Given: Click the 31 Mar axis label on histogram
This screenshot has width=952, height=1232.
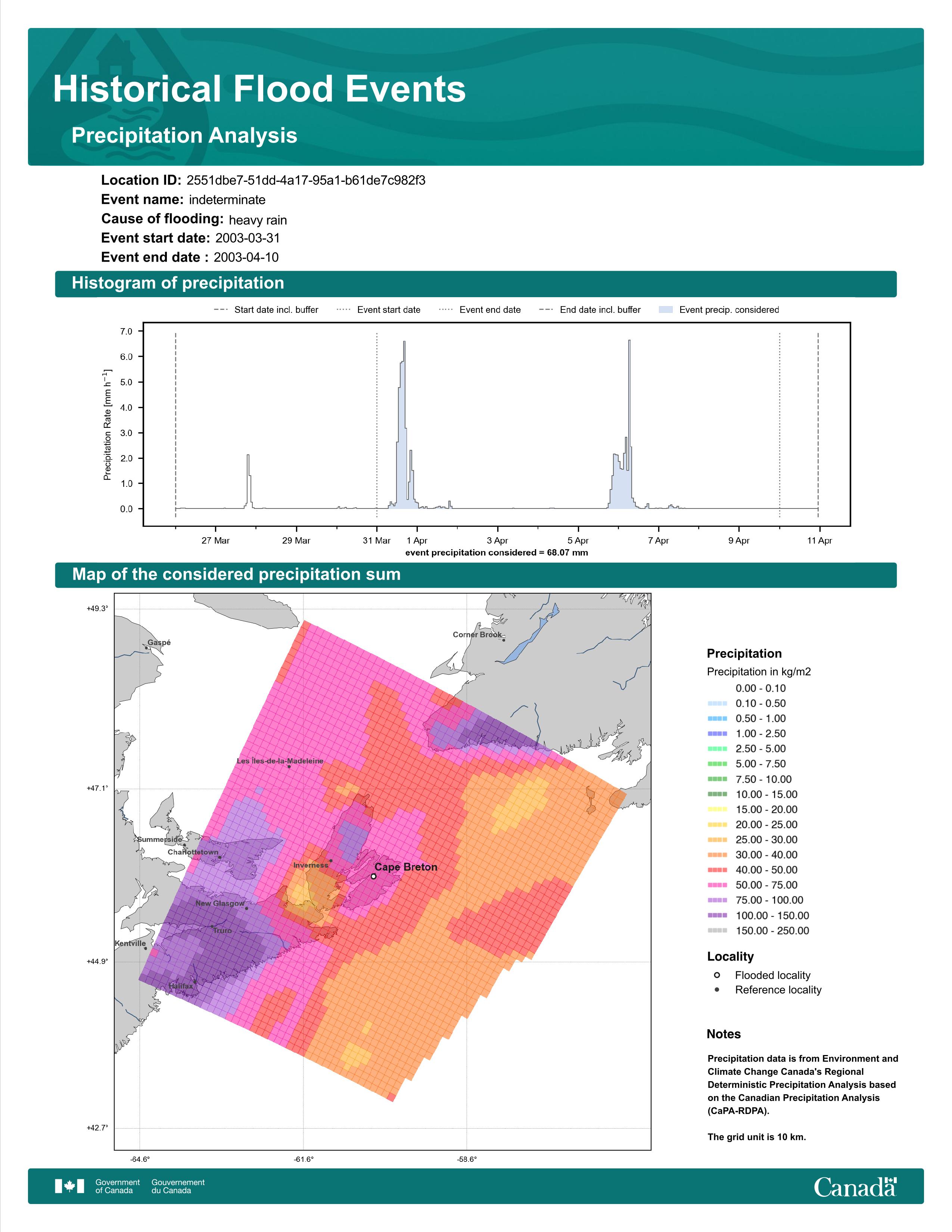Looking at the screenshot, I should point(376,541).
